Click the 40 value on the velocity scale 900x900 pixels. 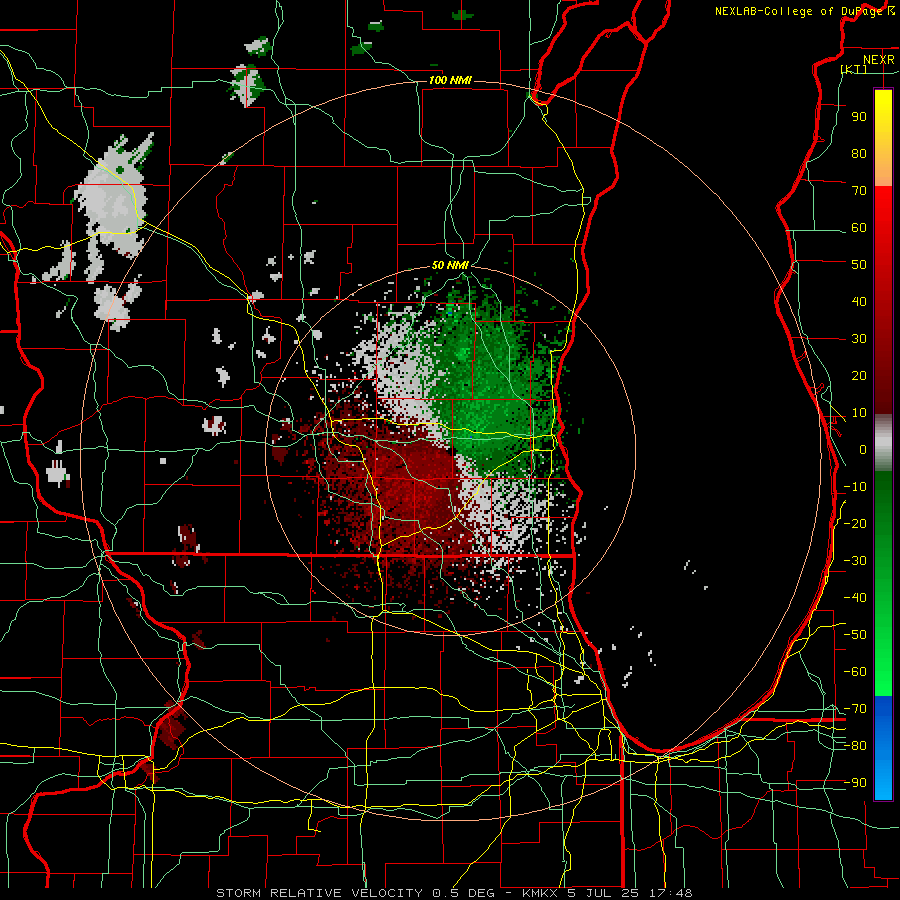click(859, 301)
